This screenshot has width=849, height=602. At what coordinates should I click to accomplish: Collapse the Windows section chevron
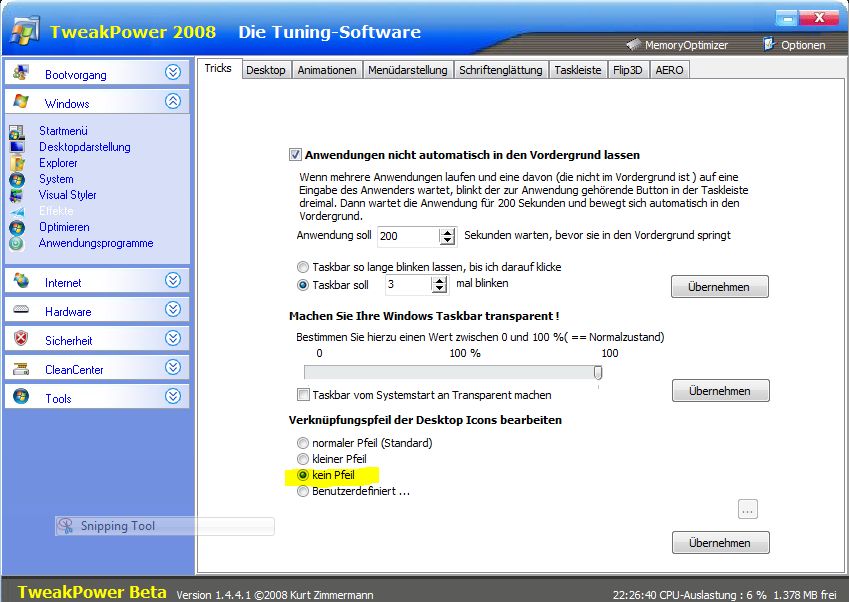(173, 101)
